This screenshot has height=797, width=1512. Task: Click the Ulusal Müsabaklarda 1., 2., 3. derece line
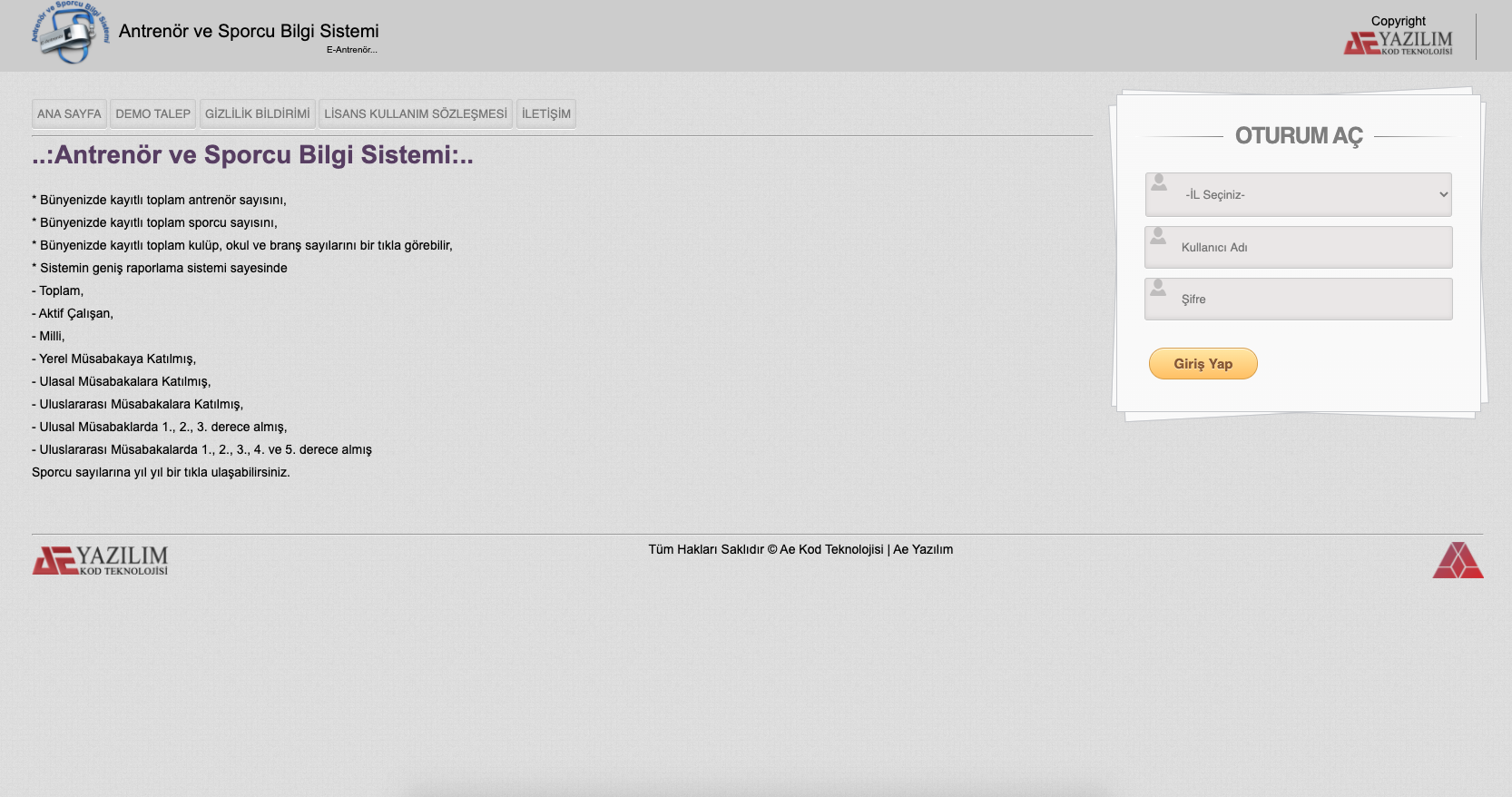[159, 427]
